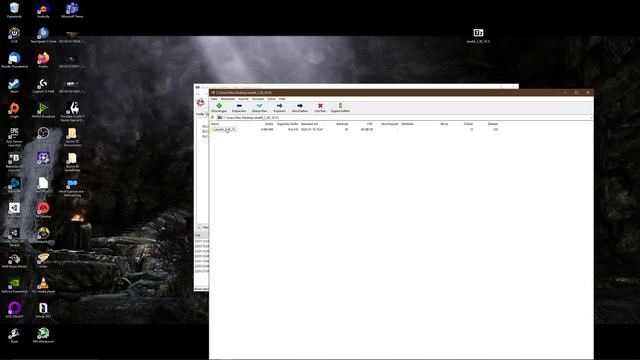This screenshot has width=640, height=360.
Task: Click the Logitech G HUB desktop icon
Action: [43, 83]
